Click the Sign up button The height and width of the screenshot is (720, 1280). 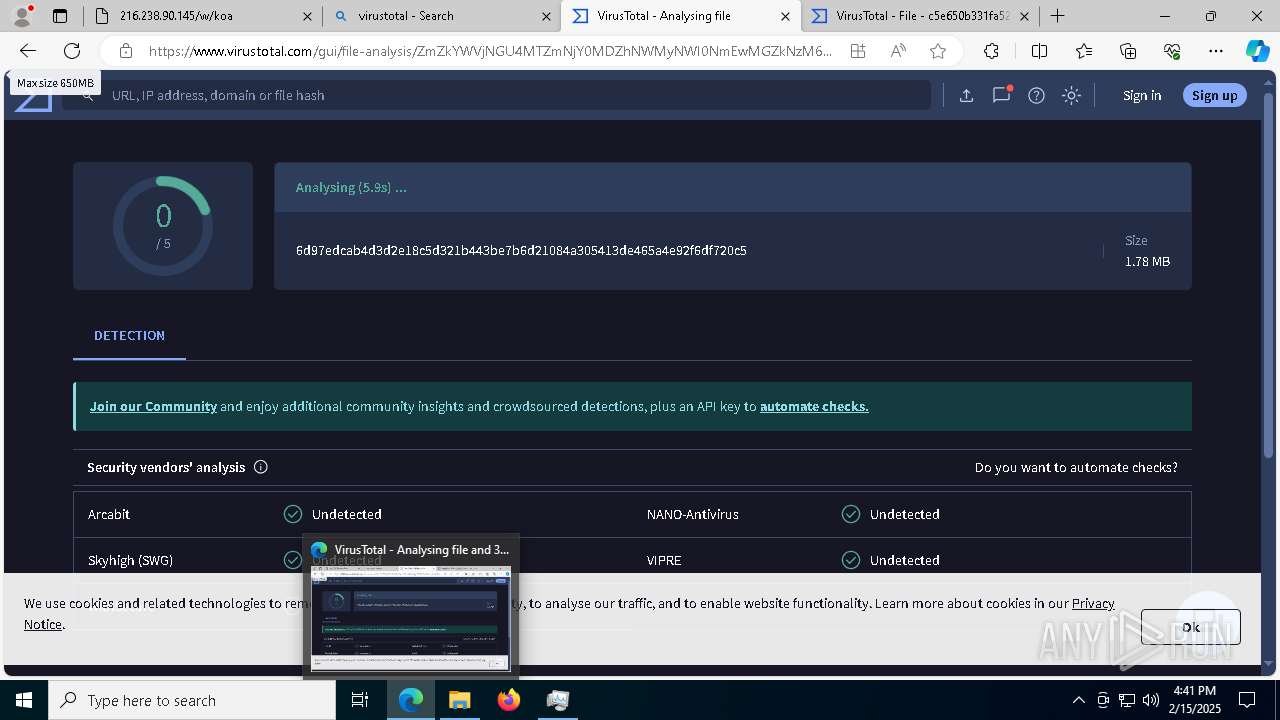click(1215, 95)
